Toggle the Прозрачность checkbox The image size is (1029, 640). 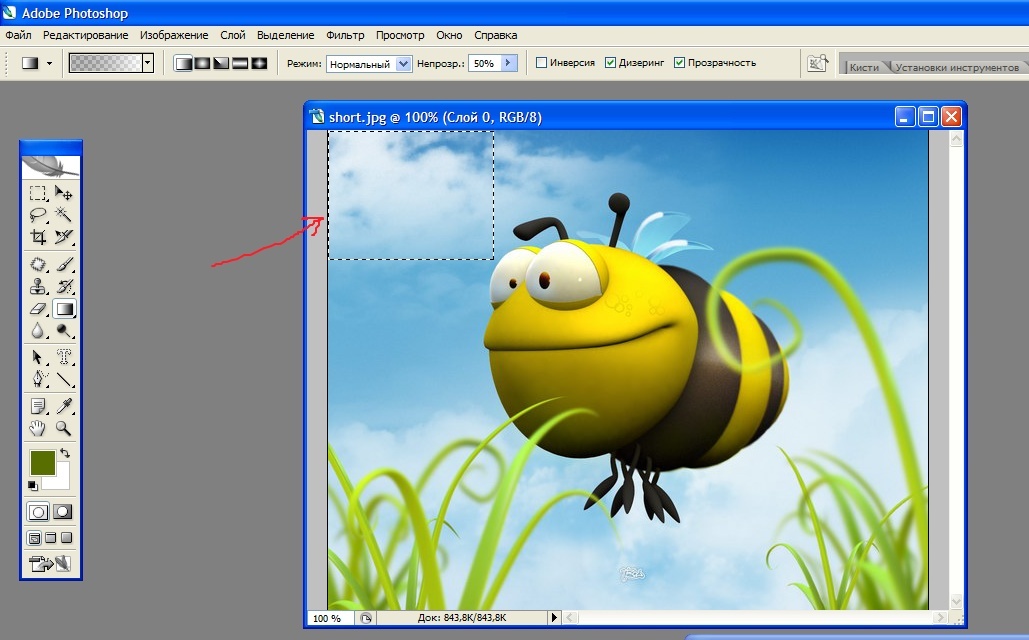(x=679, y=63)
